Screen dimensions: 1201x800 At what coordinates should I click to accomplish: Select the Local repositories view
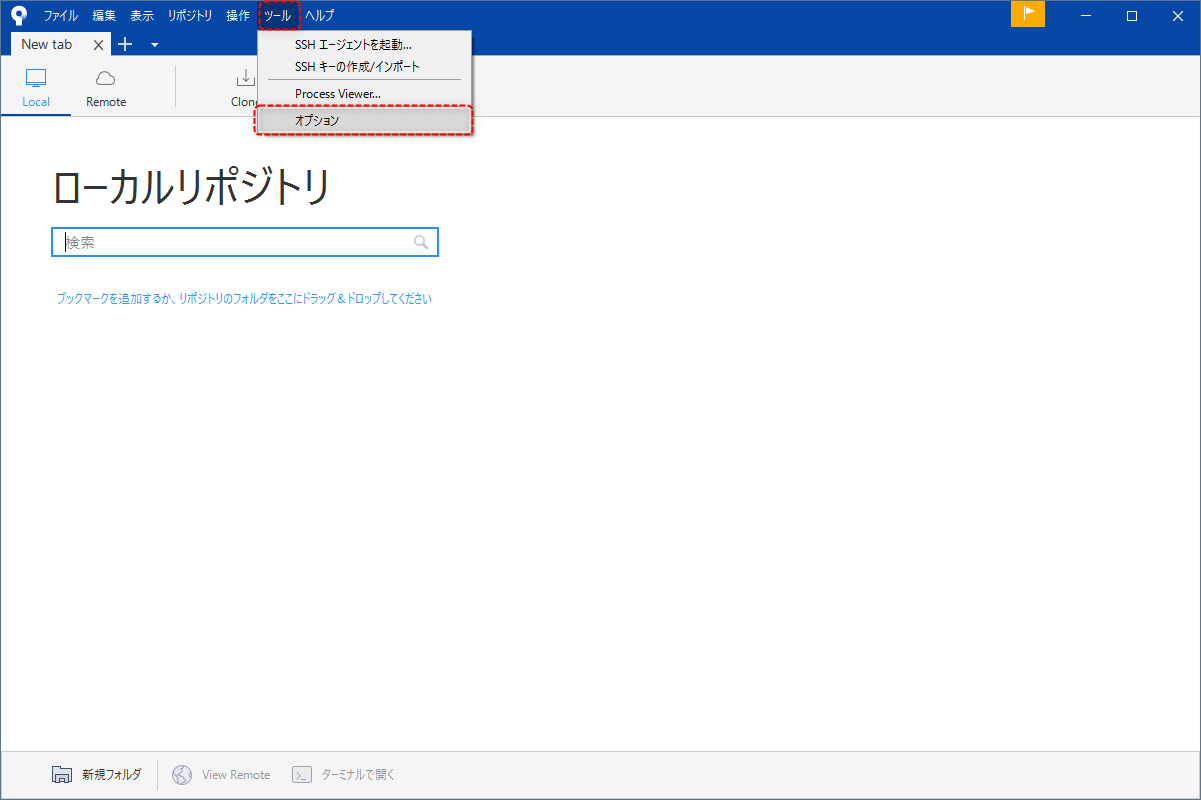36,88
